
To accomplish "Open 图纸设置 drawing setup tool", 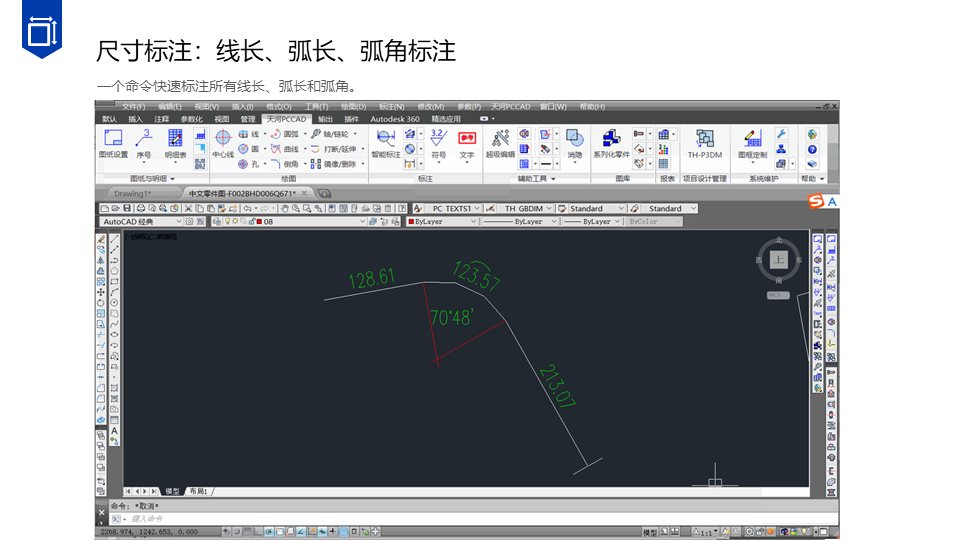I will coord(113,143).
